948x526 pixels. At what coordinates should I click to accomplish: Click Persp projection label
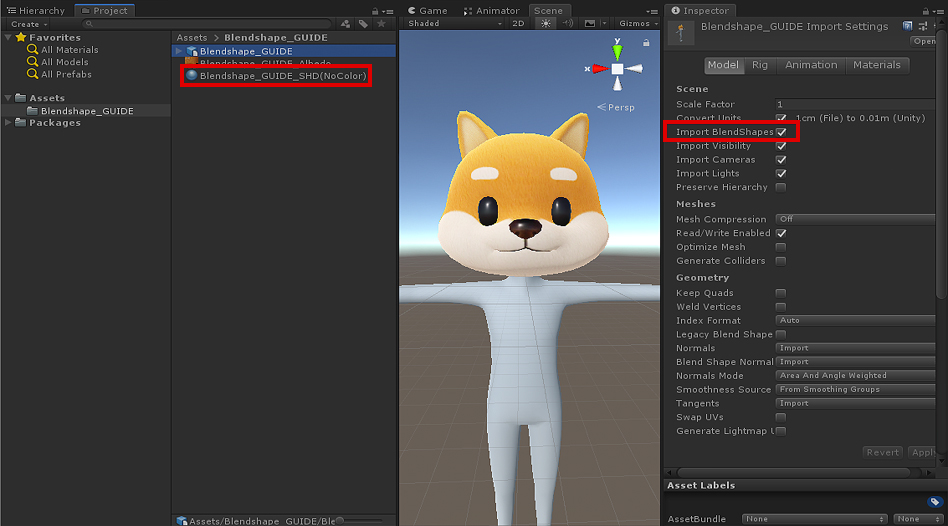[x=616, y=108]
